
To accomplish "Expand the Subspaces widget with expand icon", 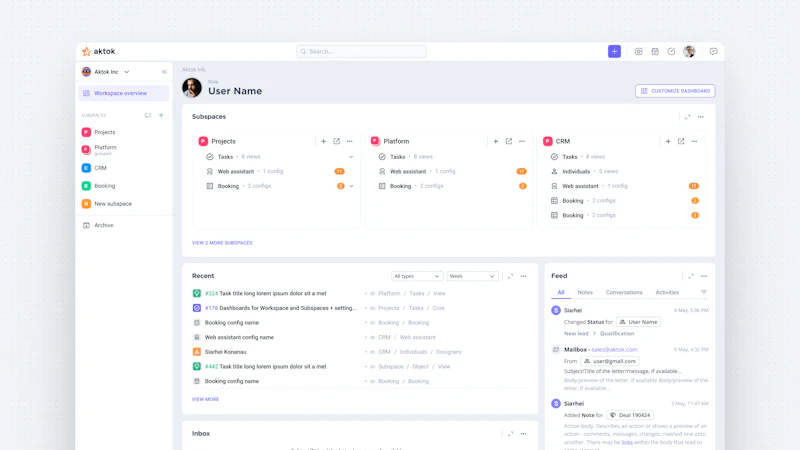I will [x=687, y=117].
